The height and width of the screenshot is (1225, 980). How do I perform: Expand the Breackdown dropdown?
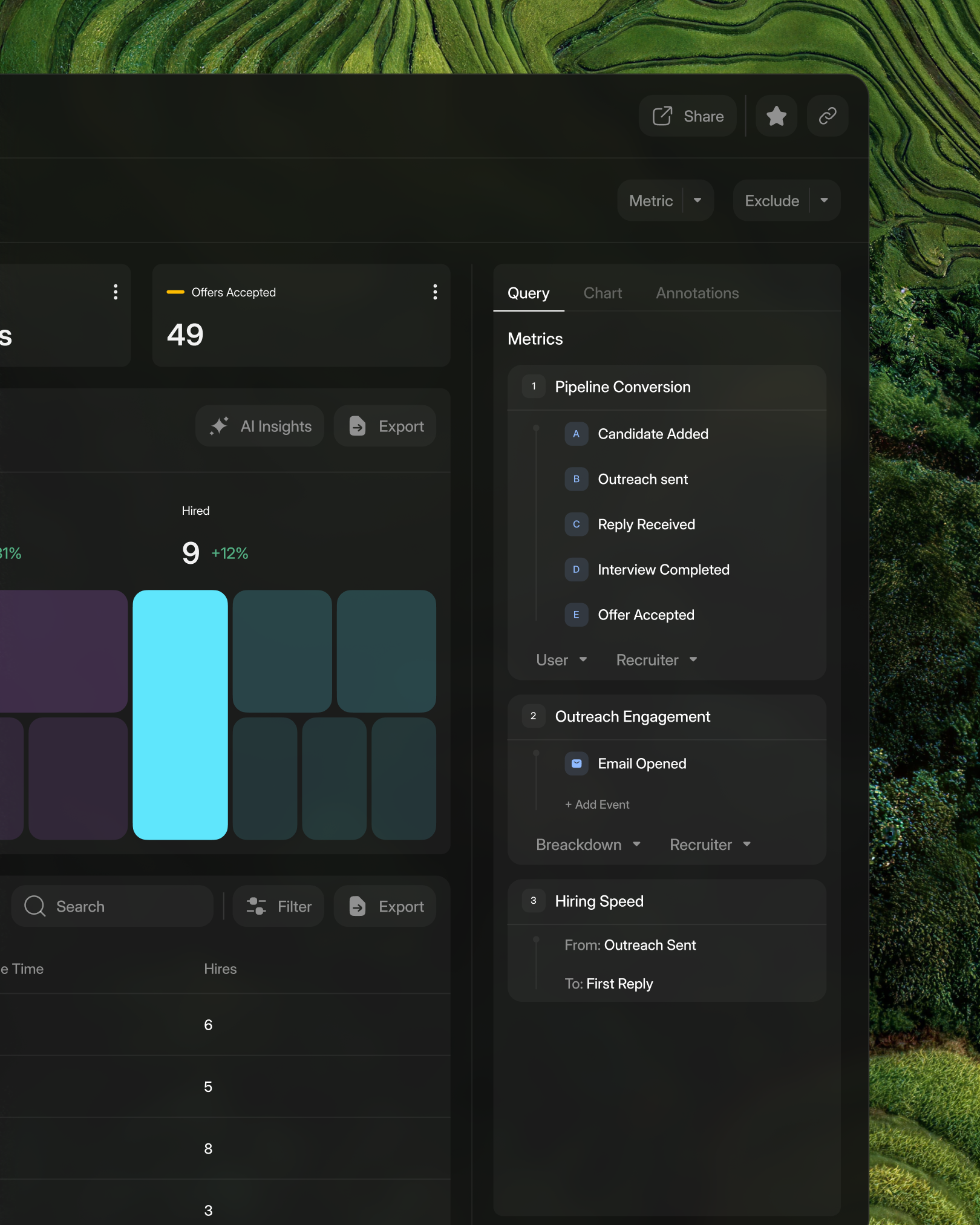click(x=588, y=844)
